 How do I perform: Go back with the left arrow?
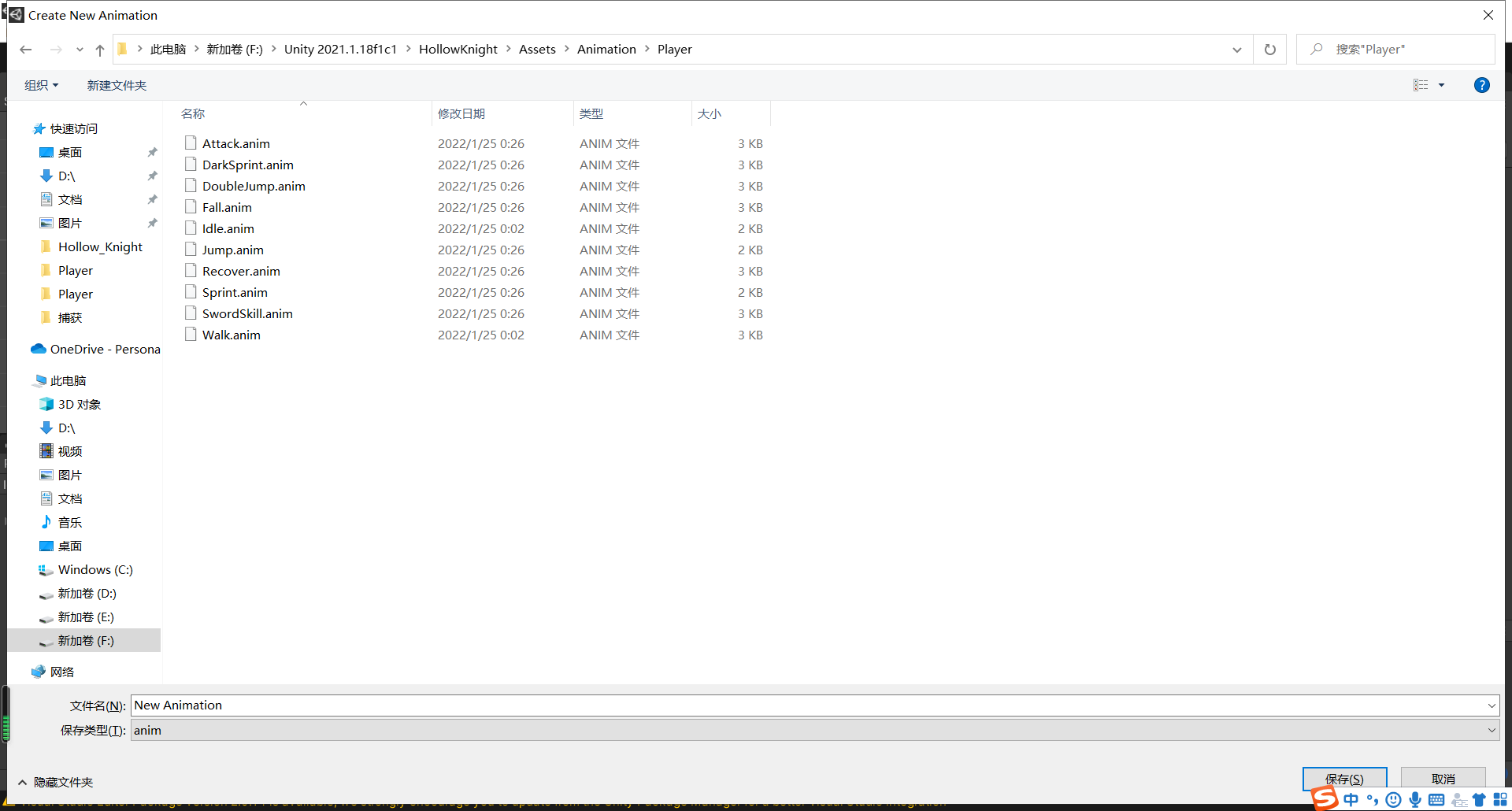pyautogui.click(x=26, y=50)
